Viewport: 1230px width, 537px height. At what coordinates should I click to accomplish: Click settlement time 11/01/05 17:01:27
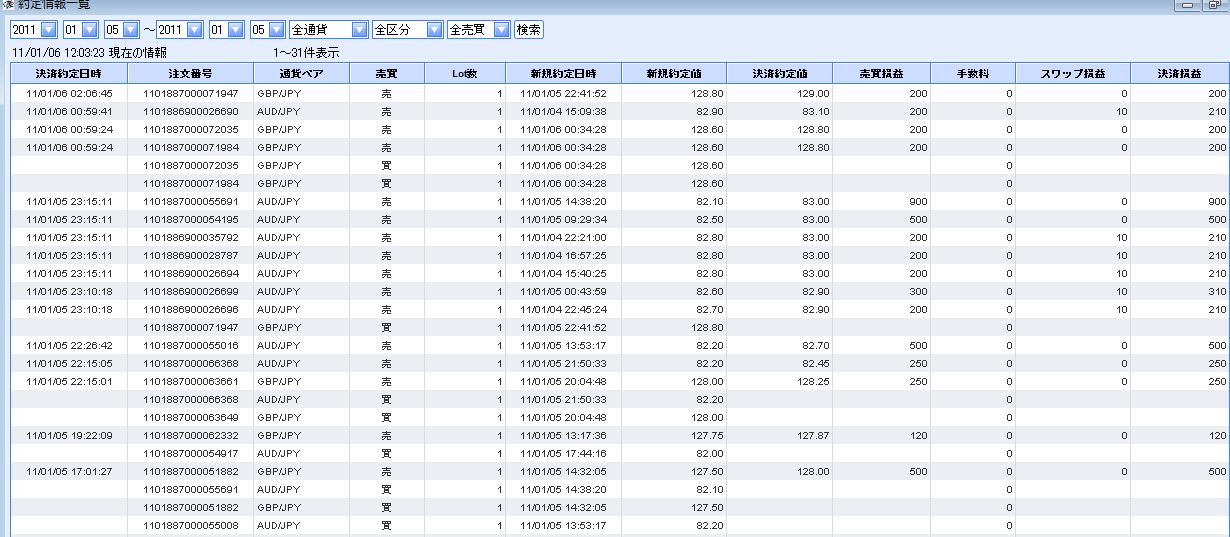tap(69, 471)
